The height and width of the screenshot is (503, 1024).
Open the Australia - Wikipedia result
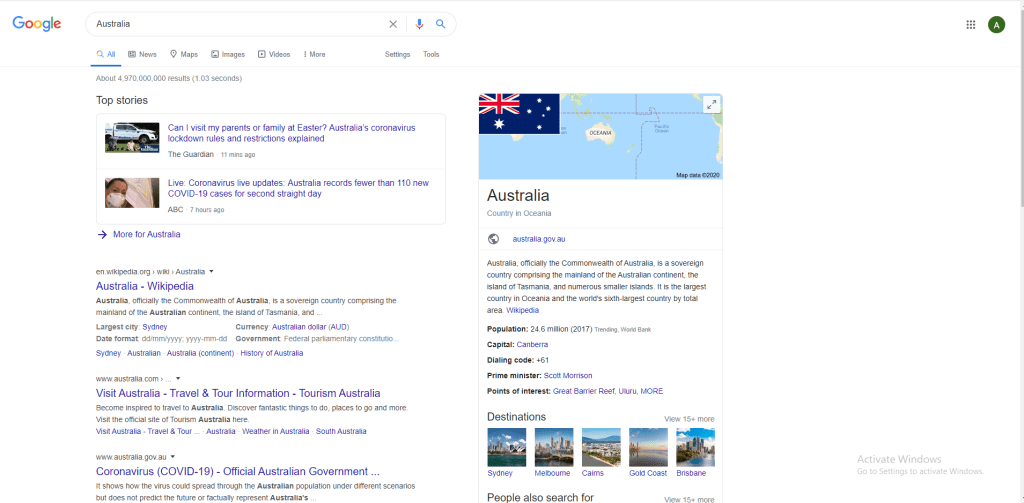click(x=145, y=286)
